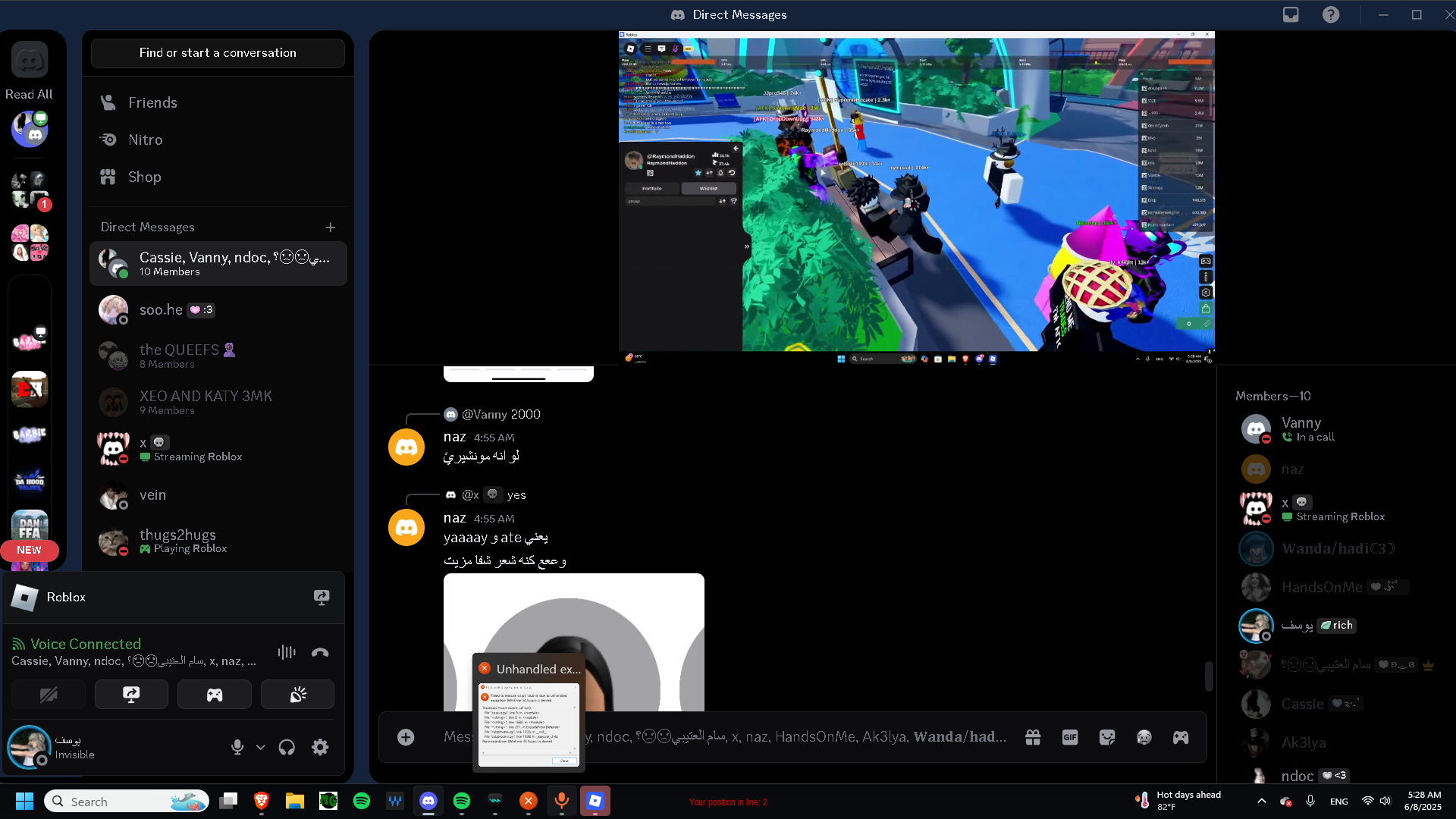The image size is (1456, 819).
Task: Open the Help question mark icon
Action: [x=1331, y=14]
